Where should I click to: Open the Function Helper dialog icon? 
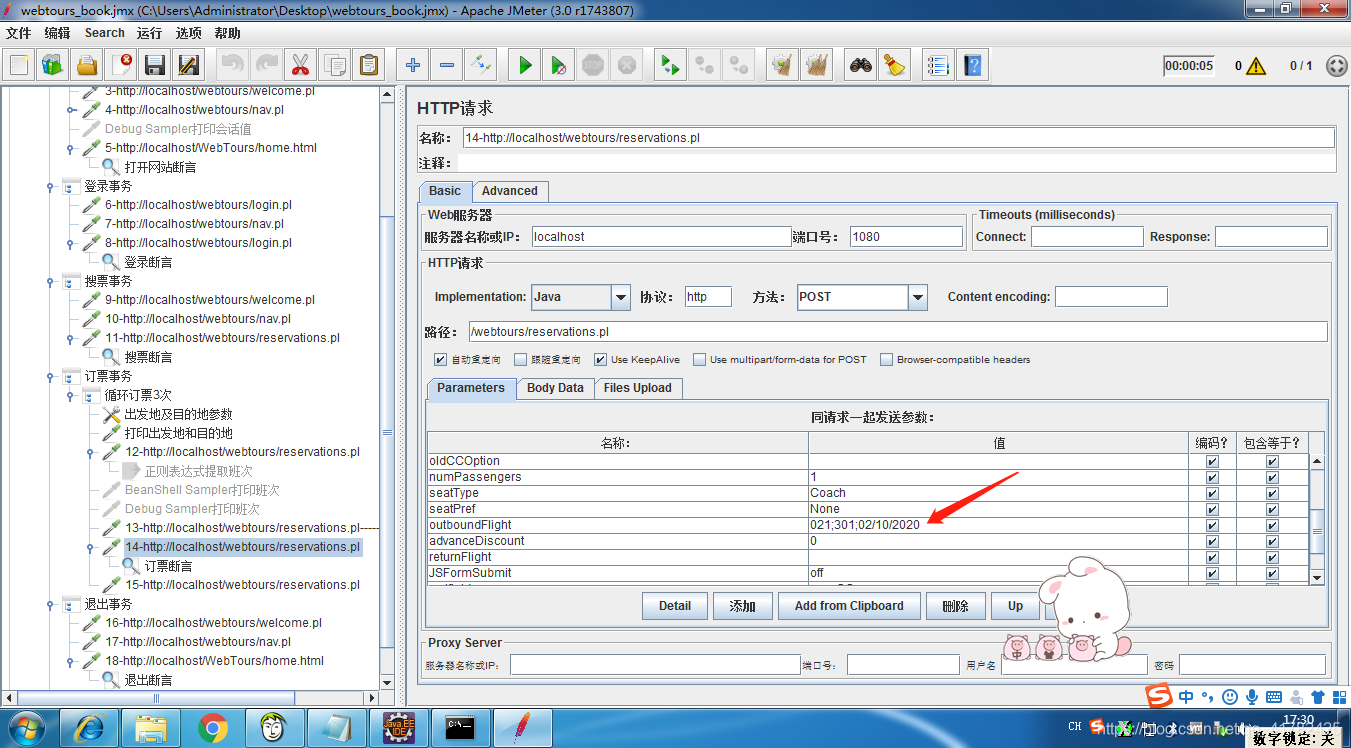938,66
